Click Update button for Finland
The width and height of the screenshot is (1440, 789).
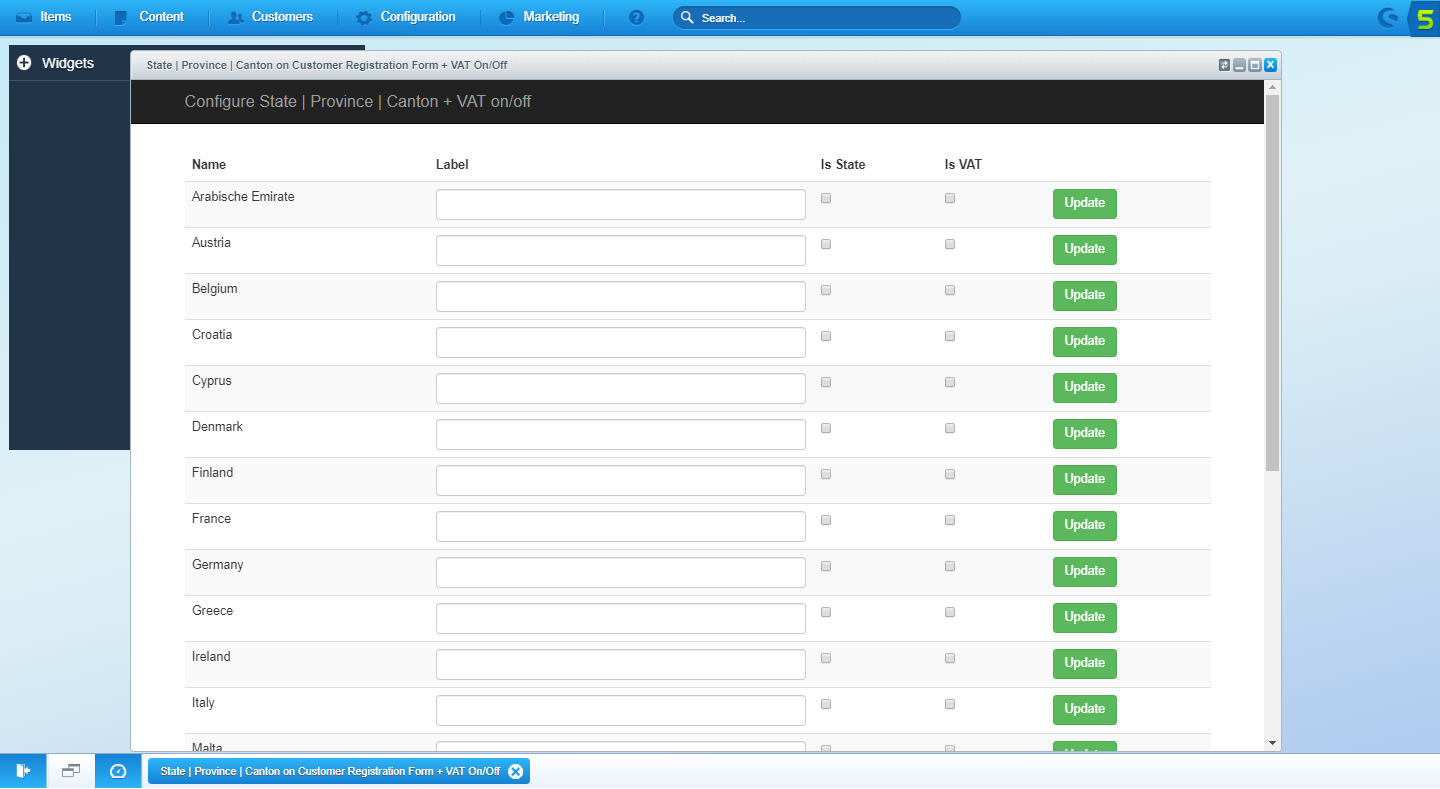pos(1084,479)
